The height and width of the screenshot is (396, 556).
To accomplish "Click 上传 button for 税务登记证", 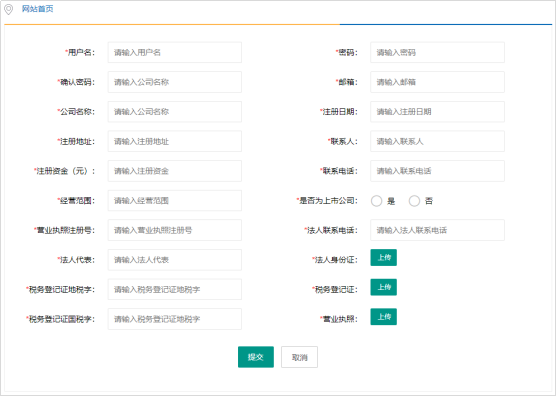I will [x=384, y=287].
